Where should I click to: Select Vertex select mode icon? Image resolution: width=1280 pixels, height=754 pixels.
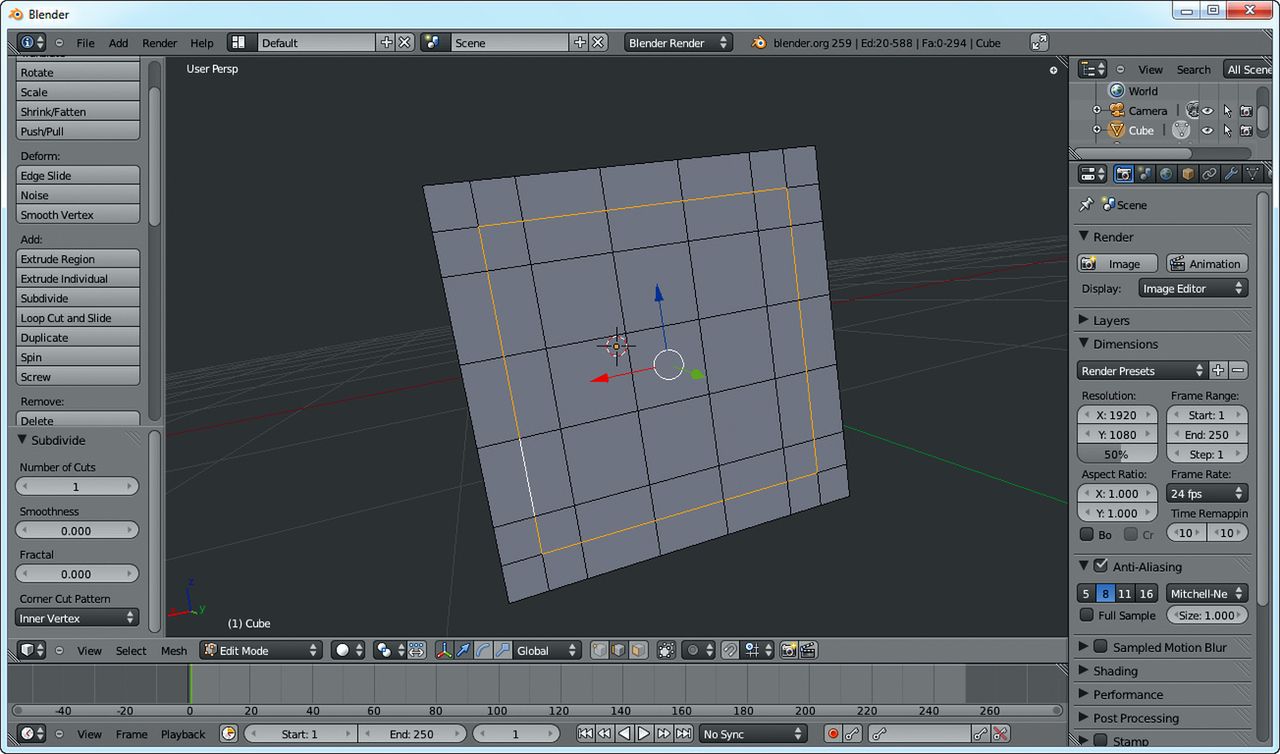point(599,650)
